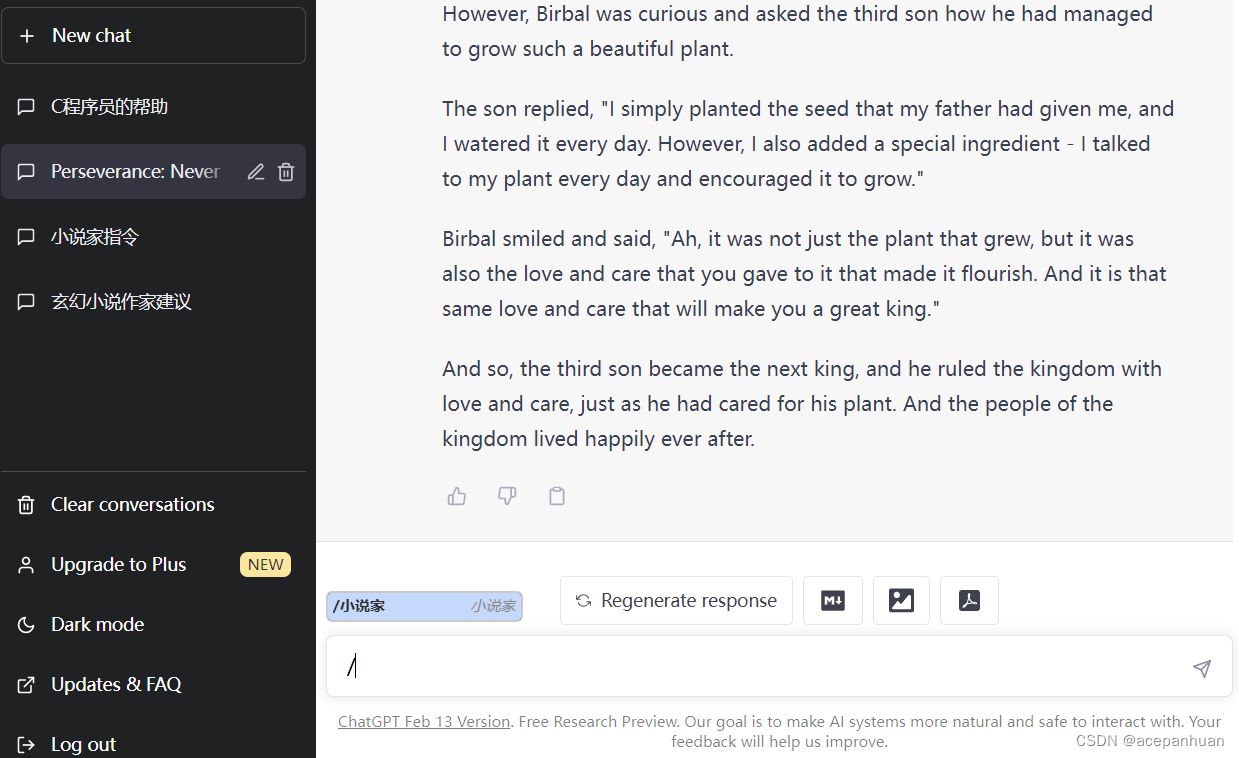Click paragraph starting 'Birbal smiled and said'
1239x758 pixels.
pos(804,274)
